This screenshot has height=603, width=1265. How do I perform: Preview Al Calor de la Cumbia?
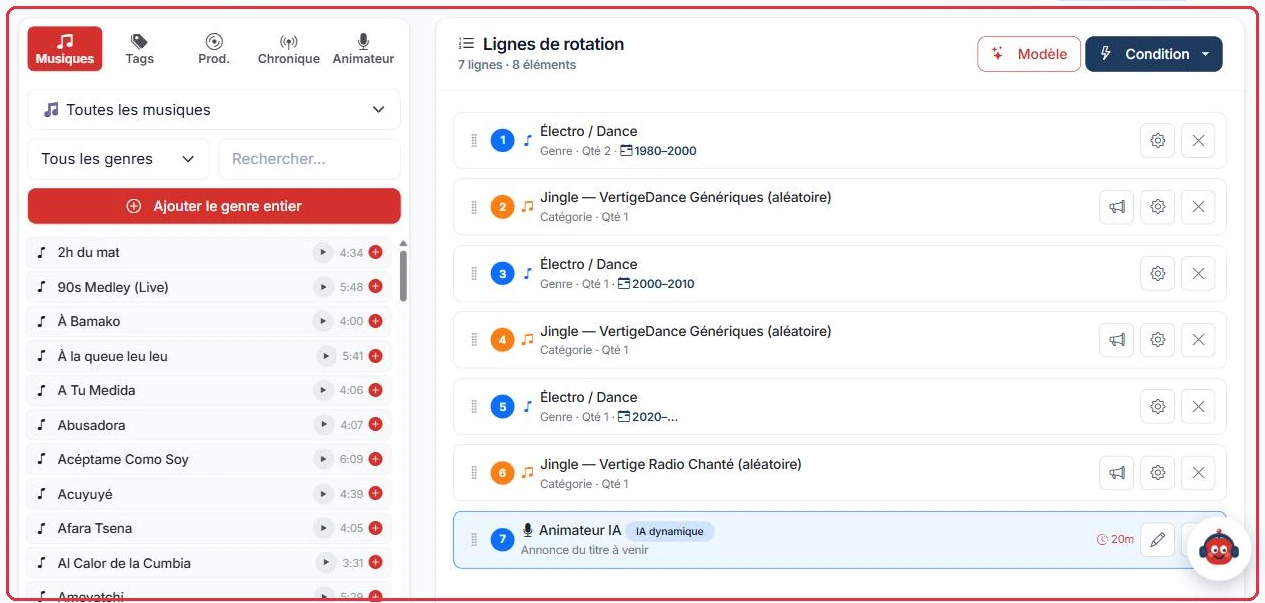point(325,563)
